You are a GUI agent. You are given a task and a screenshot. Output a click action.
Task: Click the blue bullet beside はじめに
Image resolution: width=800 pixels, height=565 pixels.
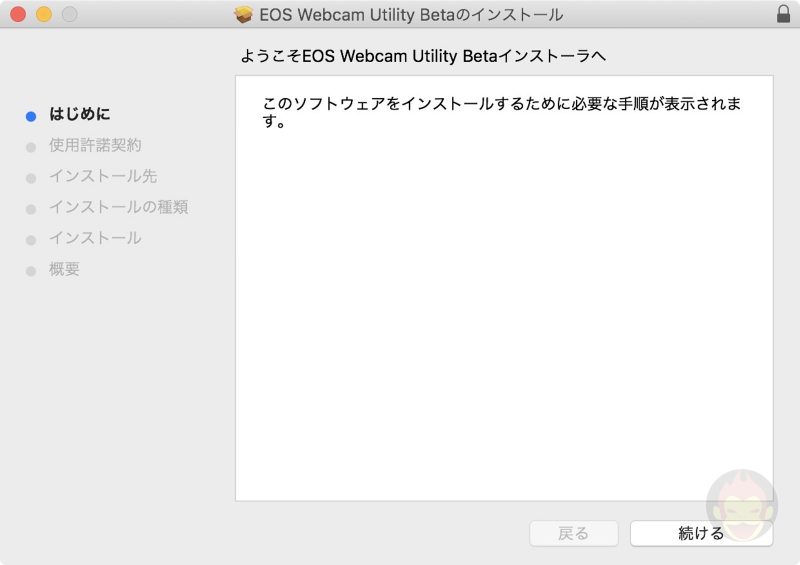(31, 116)
